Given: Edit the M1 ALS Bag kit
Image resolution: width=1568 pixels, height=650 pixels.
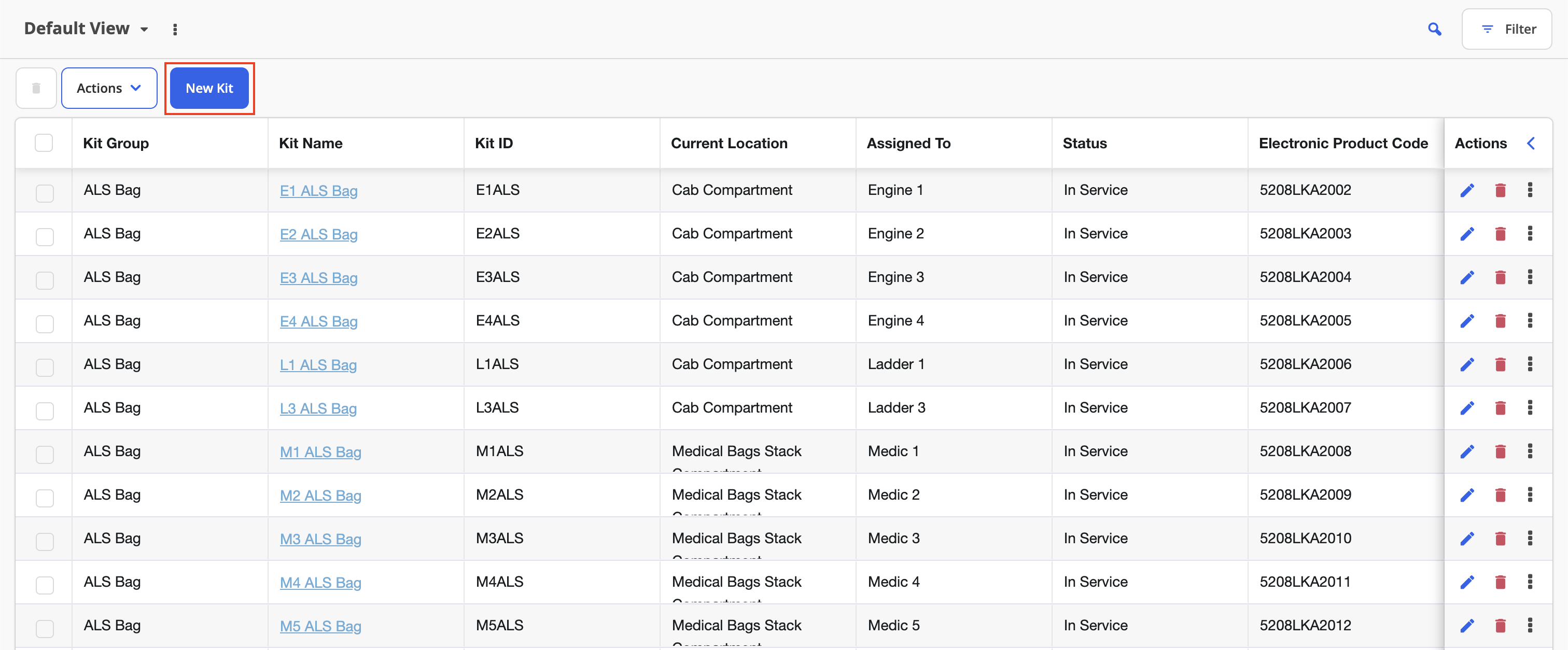Looking at the screenshot, I should [1467, 451].
